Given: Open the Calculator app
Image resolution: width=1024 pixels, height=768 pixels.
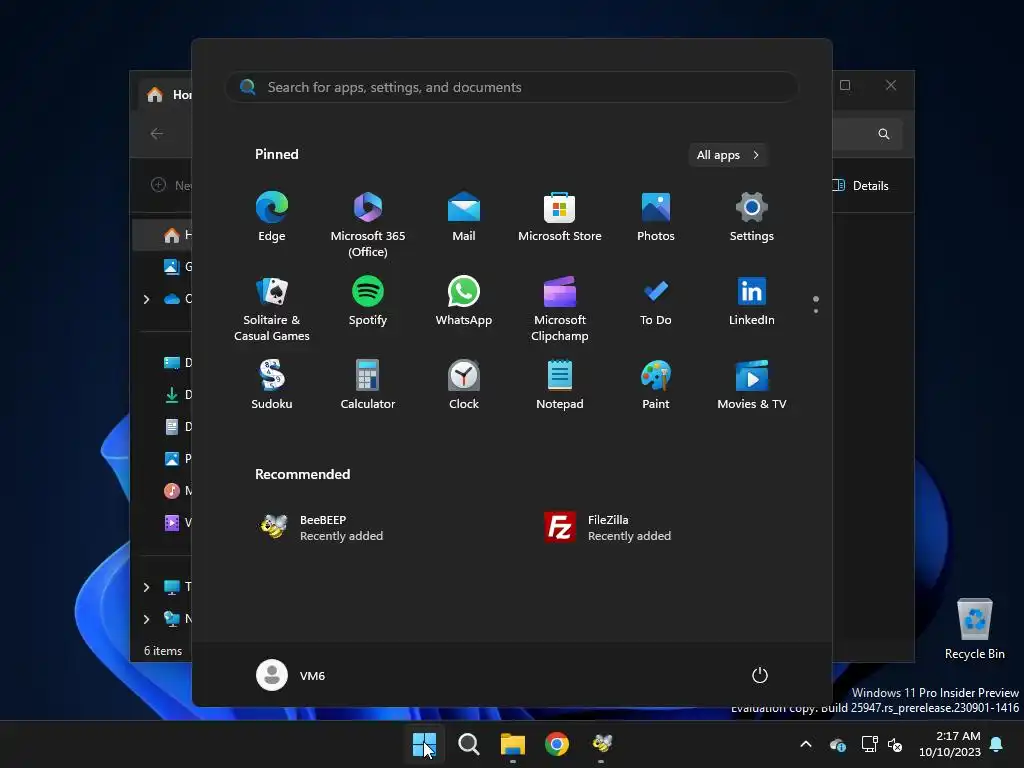Looking at the screenshot, I should click(x=368, y=385).
